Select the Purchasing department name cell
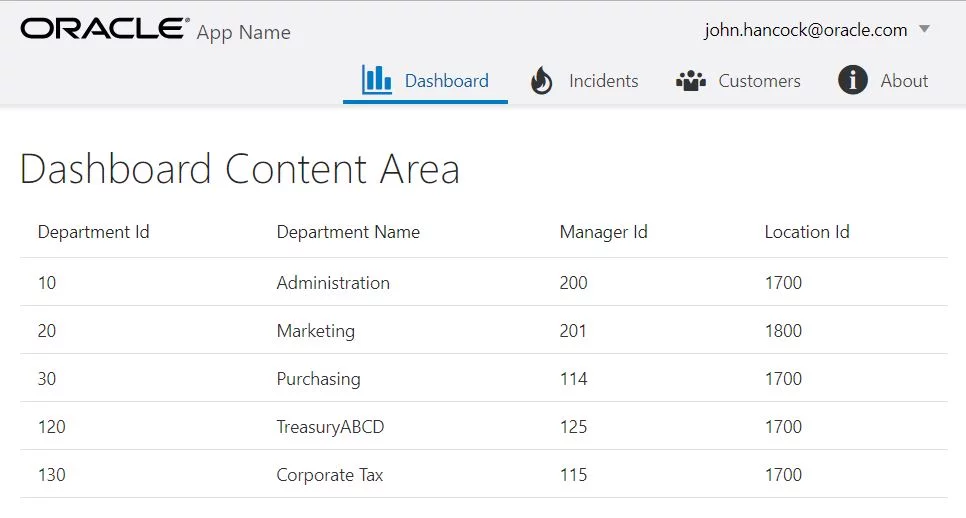The width and height of the screenshot is (966, 518). (319, 379)
